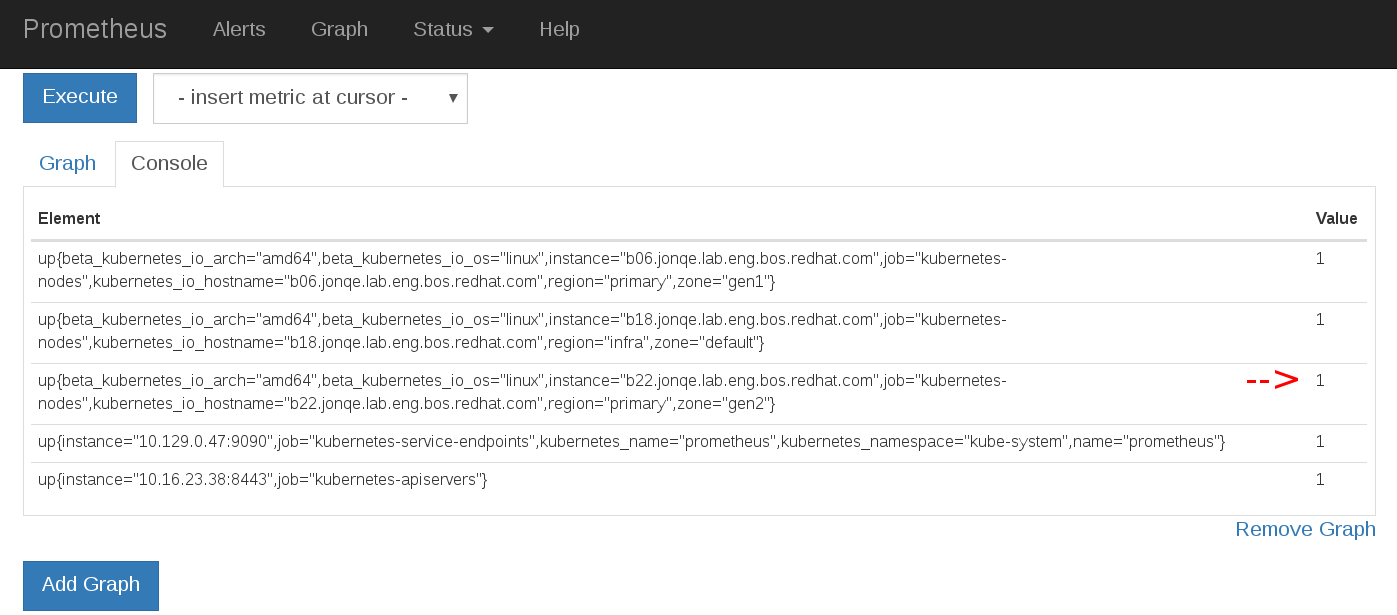Open the insert metric at cursor dropdown

coord(310,98)
